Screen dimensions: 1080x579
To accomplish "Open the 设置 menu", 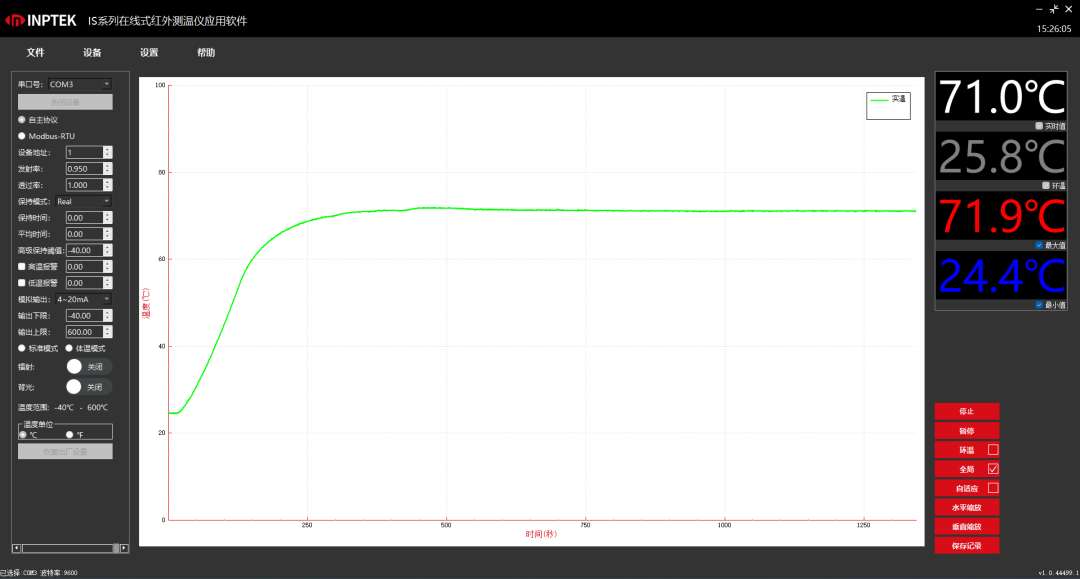I will click(x=149, y=53).
